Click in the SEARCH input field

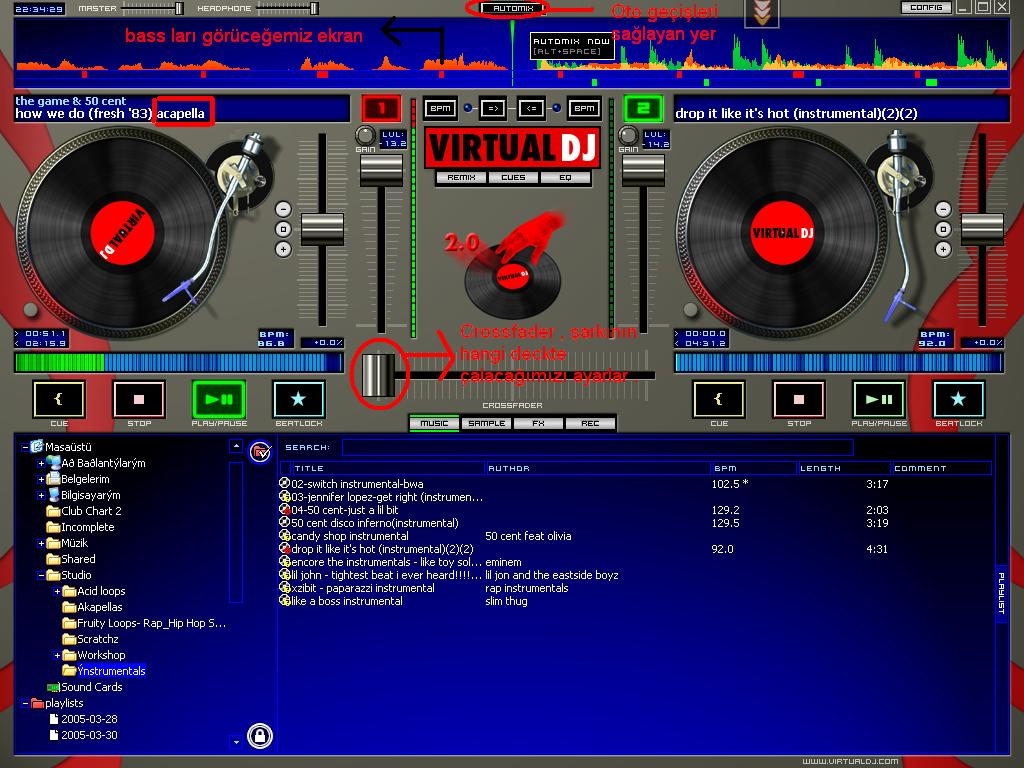tap(598, 447)
